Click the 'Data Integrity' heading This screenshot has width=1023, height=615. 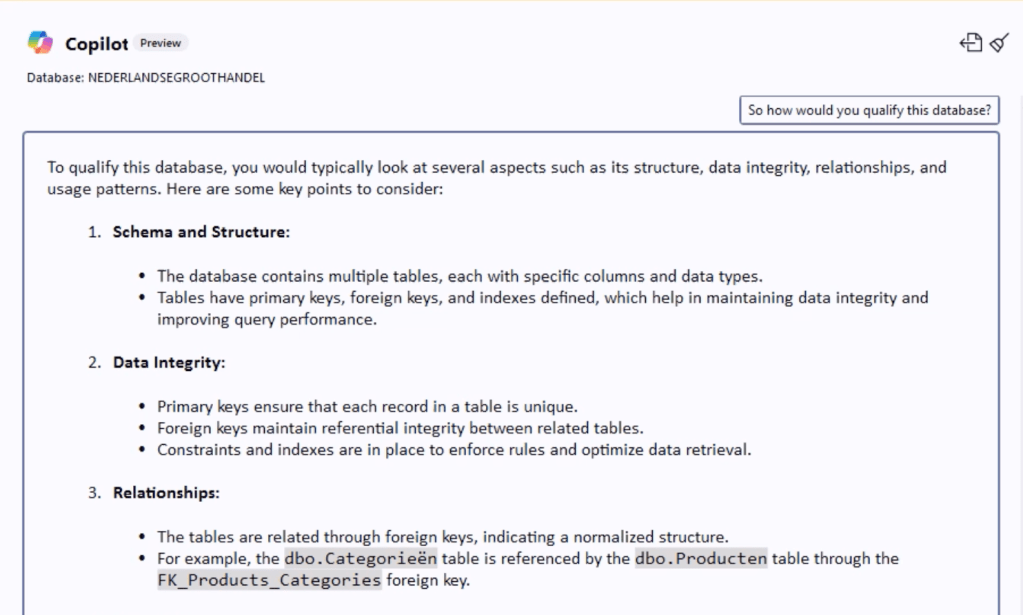pos(169,362)
